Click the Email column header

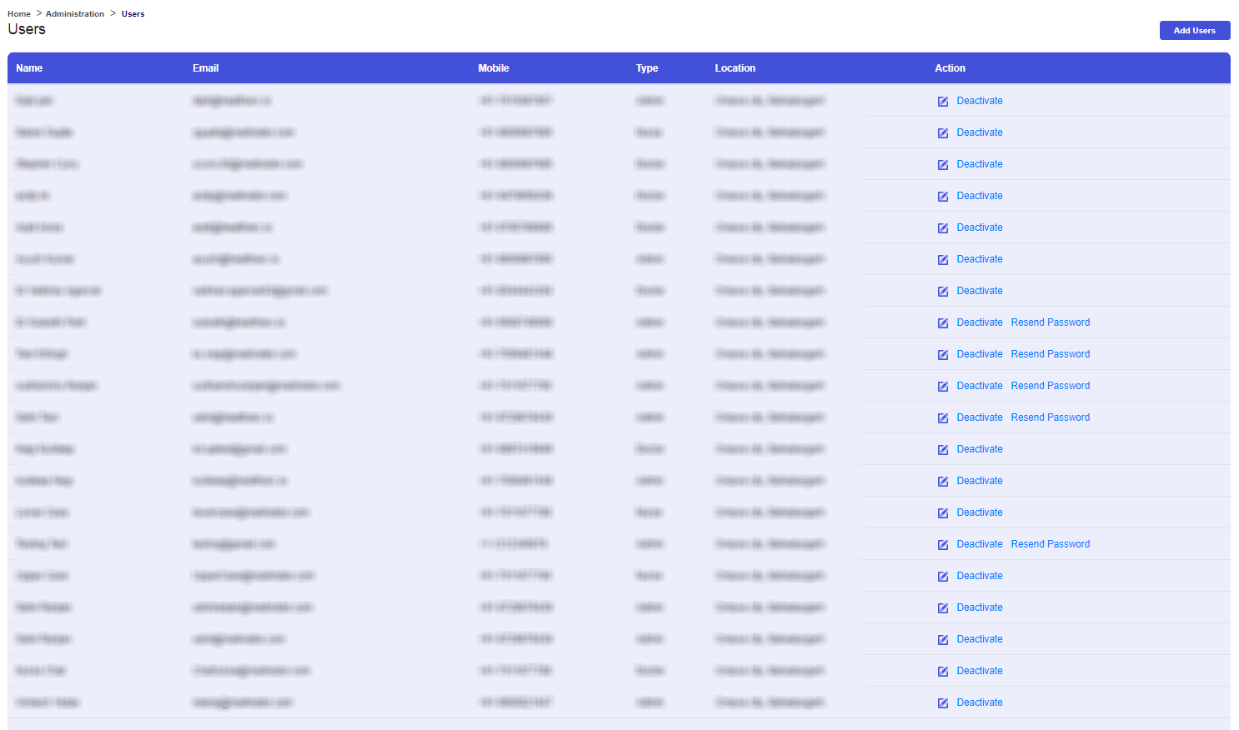(206, 68)
